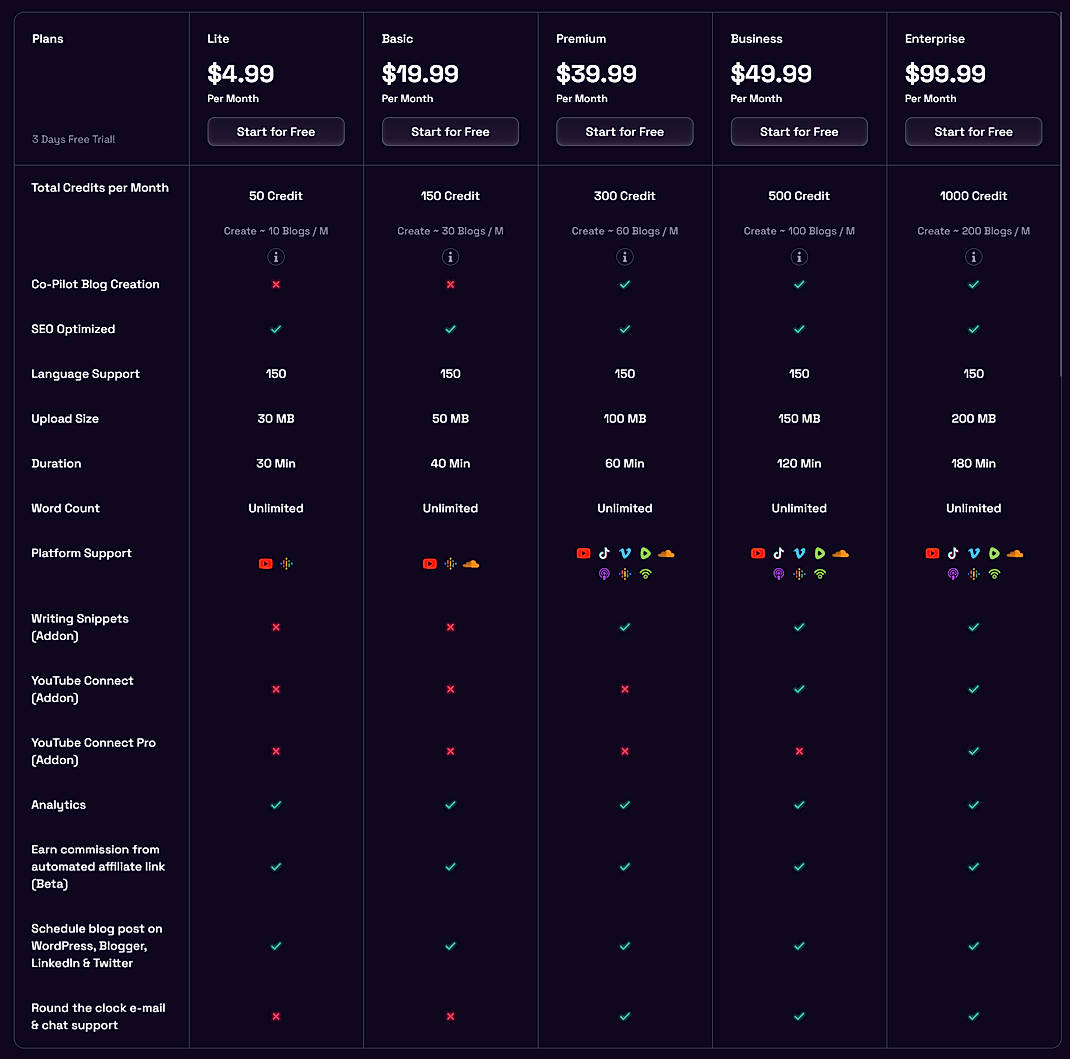Click the Analytics checkmark in Enterprise column
This screenshot has width=1070, height=1059.
973,805
